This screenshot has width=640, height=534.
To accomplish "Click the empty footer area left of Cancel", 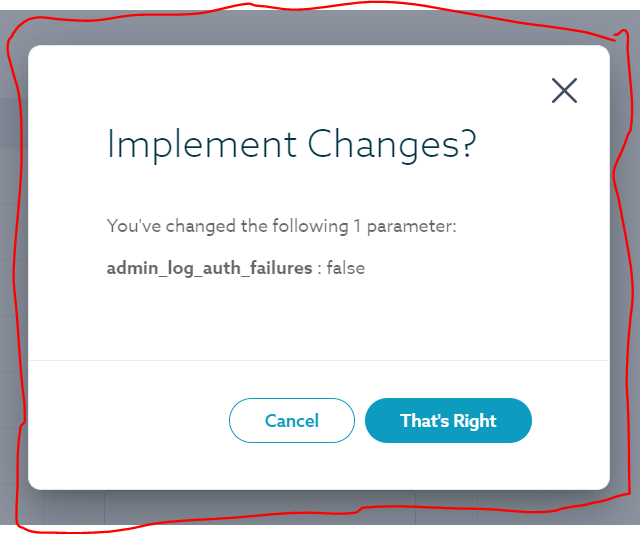I will (x=130, y=421).
